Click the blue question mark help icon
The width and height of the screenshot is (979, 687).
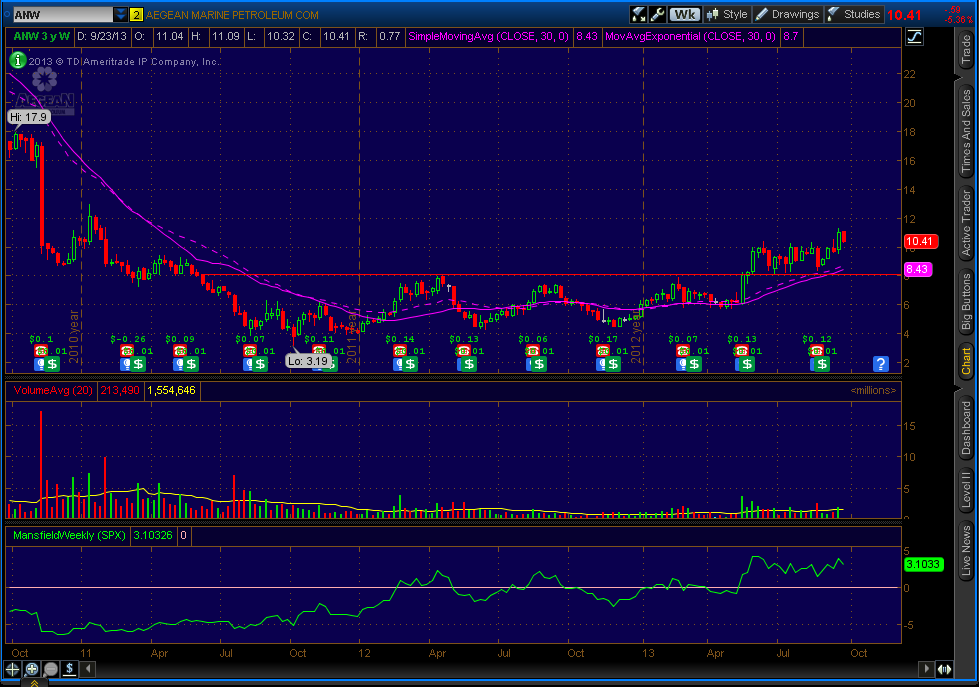click(x=881, y=363)
